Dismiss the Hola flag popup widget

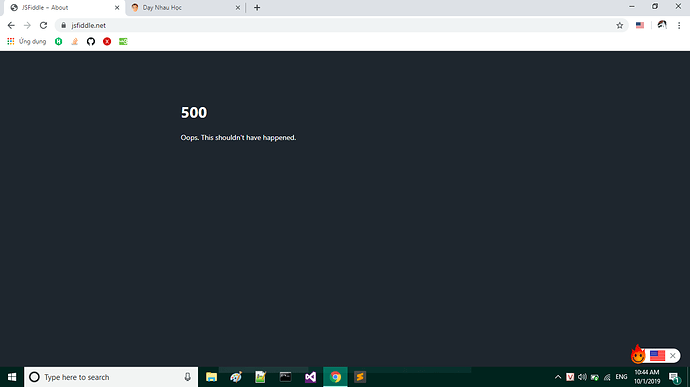point(672,356)
